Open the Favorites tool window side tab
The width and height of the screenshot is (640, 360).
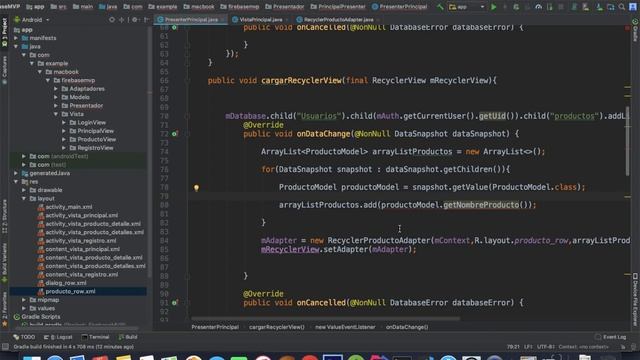[4, 309]
